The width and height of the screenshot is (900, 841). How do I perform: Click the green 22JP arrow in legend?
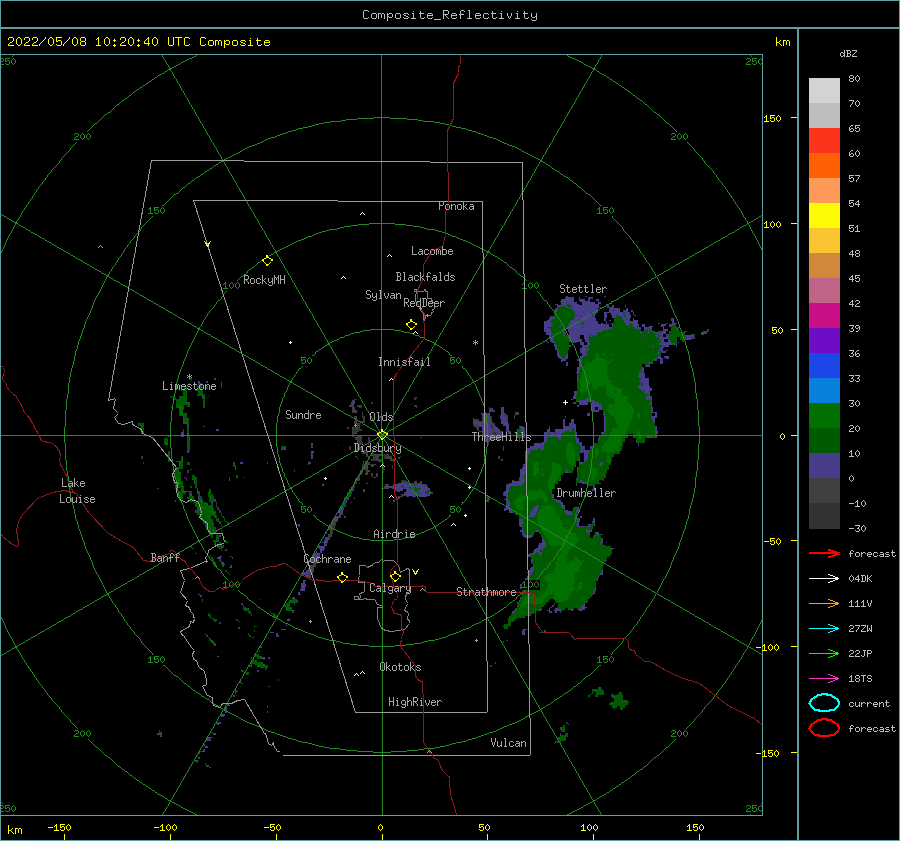coord(824,653)
